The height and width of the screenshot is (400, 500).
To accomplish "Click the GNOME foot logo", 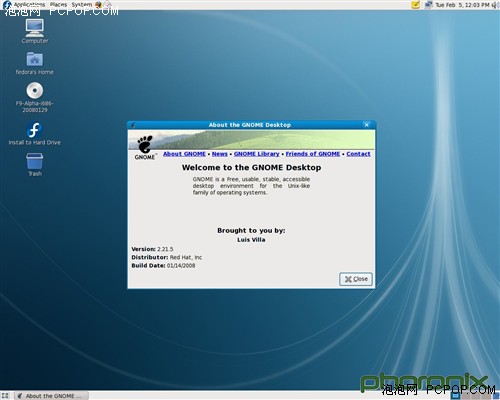I will click(145, 148).
